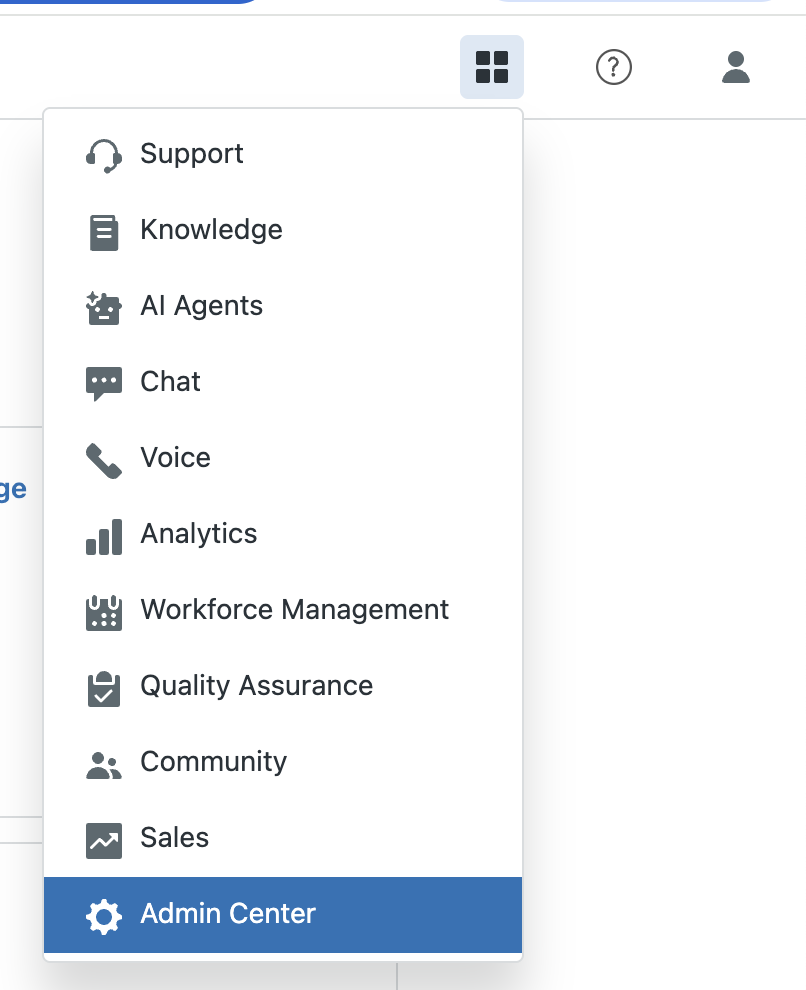Select Admin Center from the menu
This screenshot has width=806, height=990.
pos(227,913)
